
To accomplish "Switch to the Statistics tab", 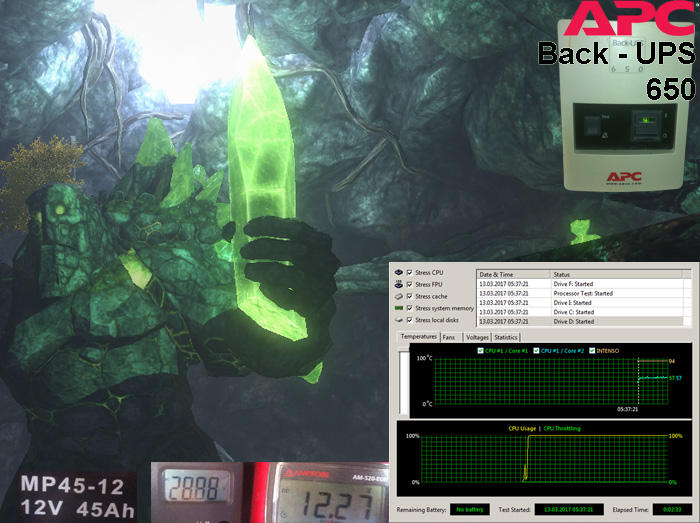I will click(506, 337).
